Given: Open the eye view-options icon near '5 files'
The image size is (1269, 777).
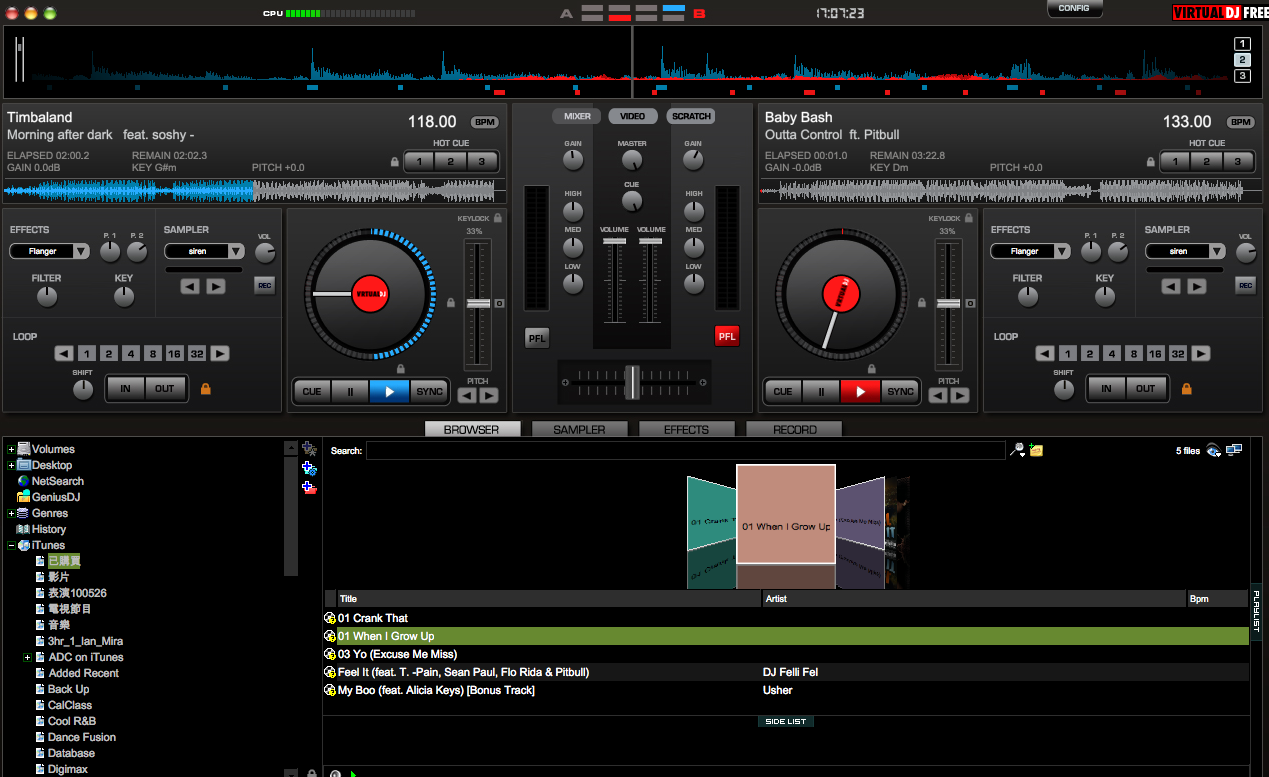Looking at the screenshot, I should click(1214, 450).
